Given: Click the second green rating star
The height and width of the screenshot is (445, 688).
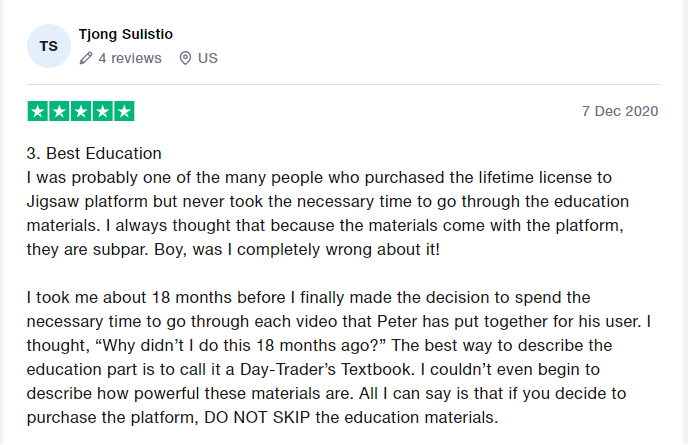Looking at the screenshot, I should pos(59,111).
